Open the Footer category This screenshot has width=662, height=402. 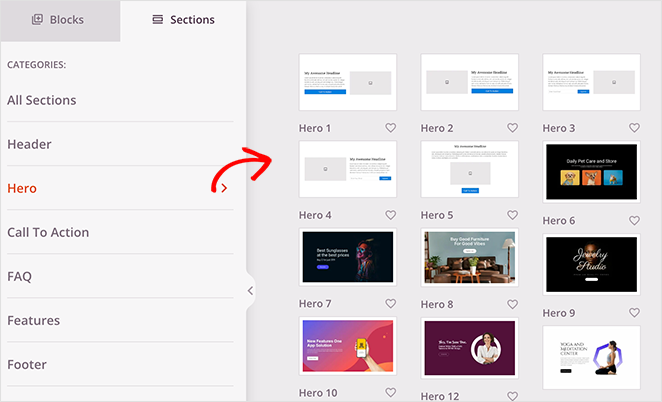click(120, 364)
